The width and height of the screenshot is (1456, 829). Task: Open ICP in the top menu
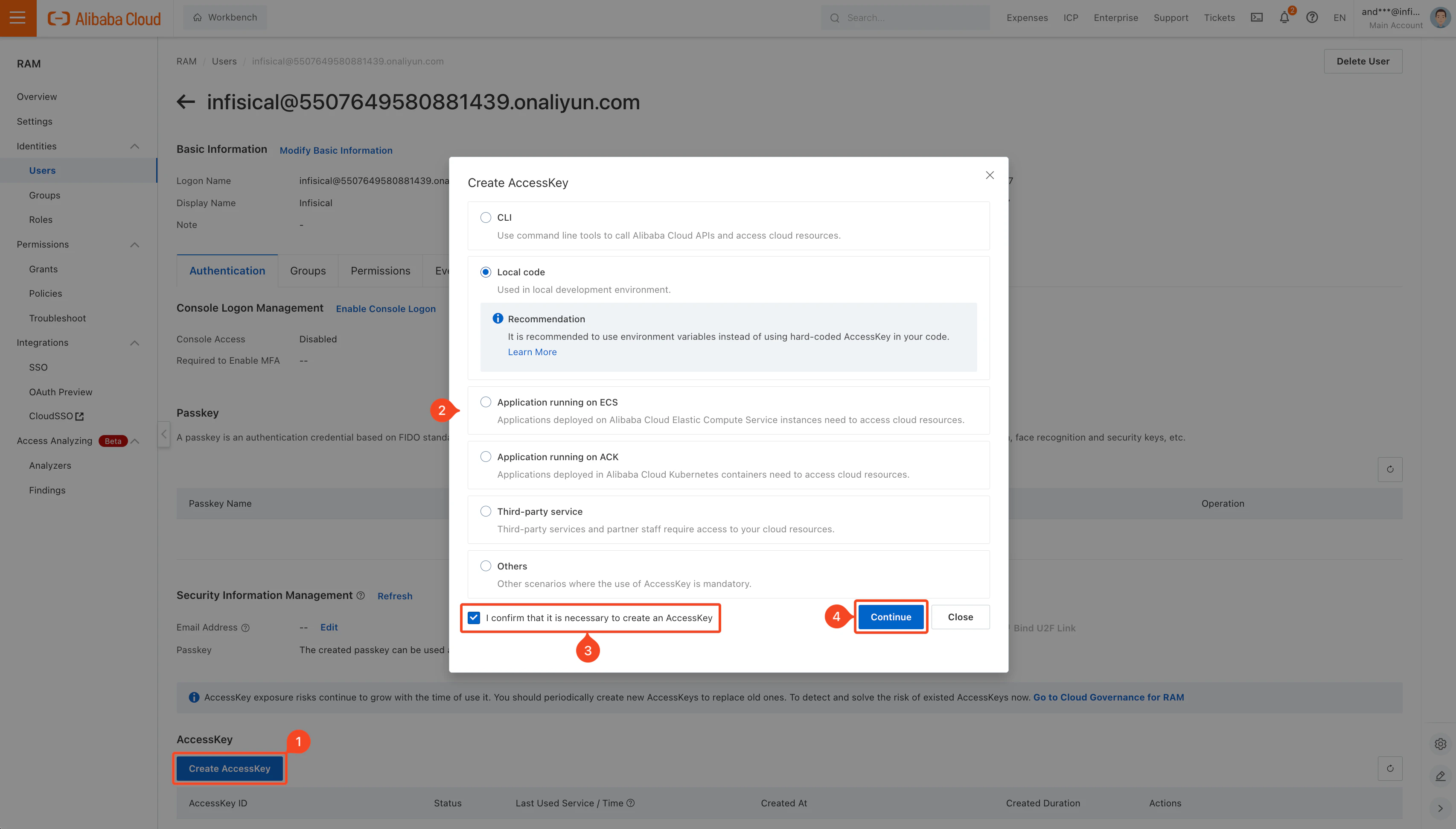(1071, 18)
